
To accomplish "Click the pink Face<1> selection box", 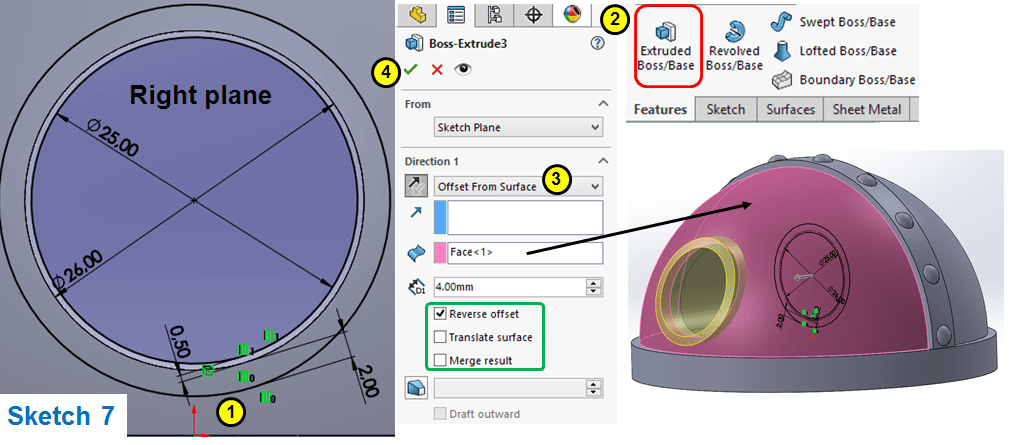I will pos(518,253).
